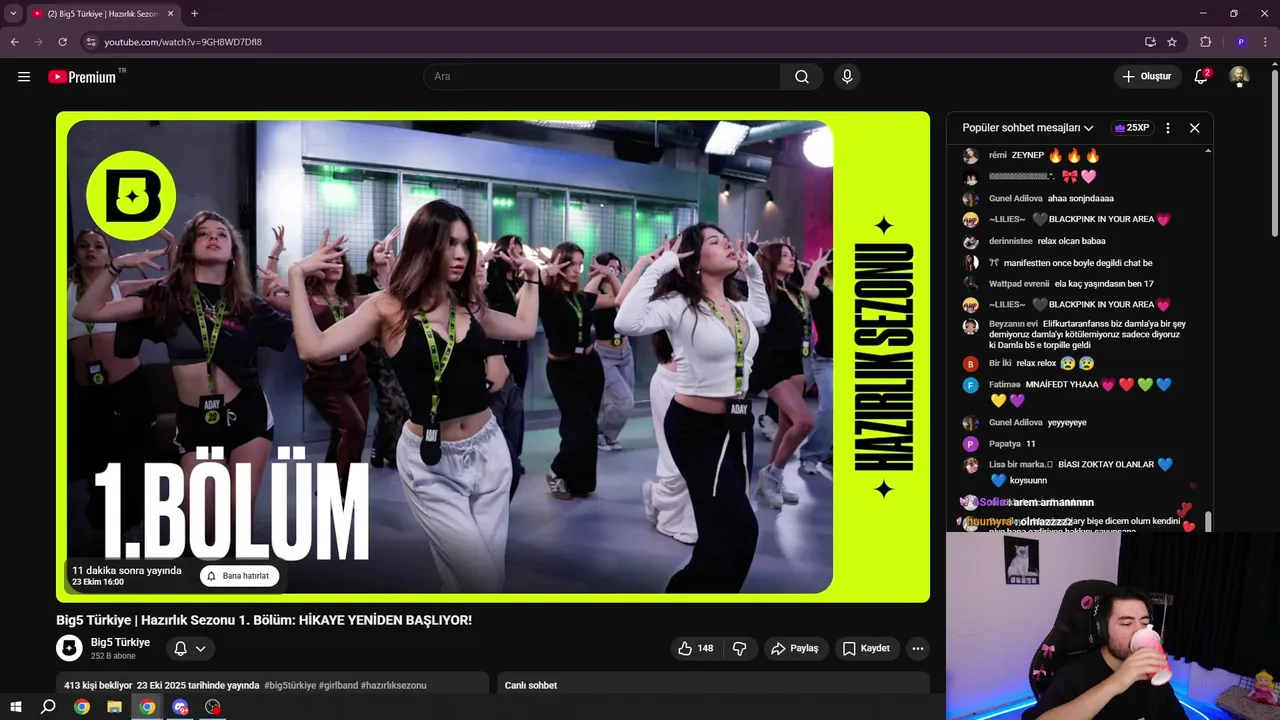
Task: Click the search magnifier button
Action: point(802,76)
